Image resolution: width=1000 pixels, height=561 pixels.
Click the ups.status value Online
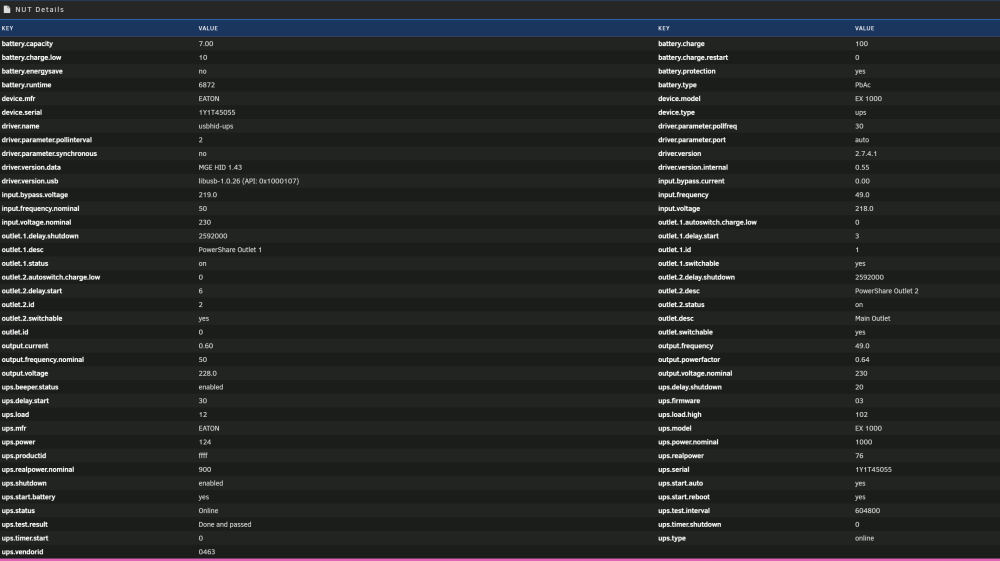[209, 511]
